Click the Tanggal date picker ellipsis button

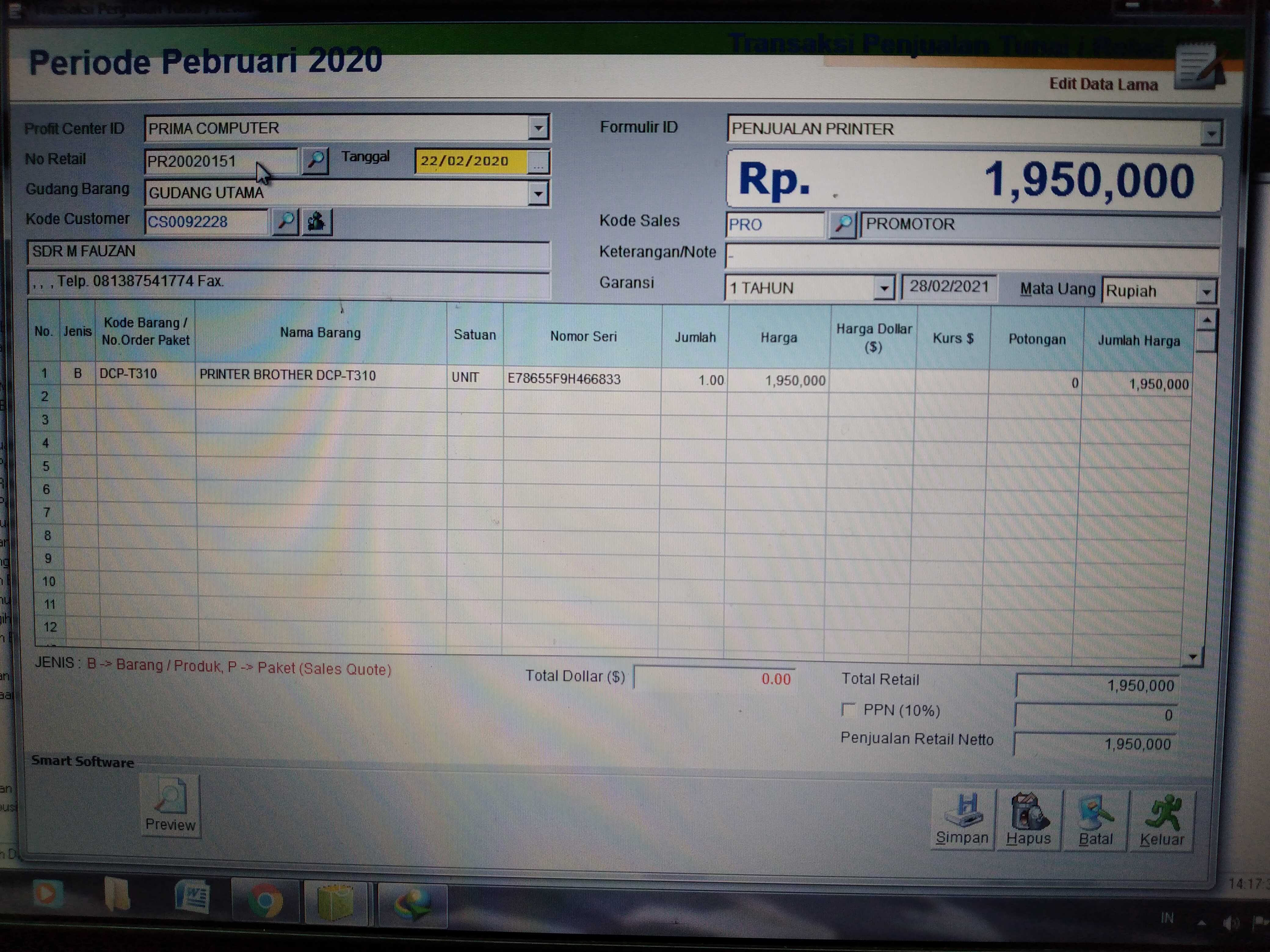point(538,162)
